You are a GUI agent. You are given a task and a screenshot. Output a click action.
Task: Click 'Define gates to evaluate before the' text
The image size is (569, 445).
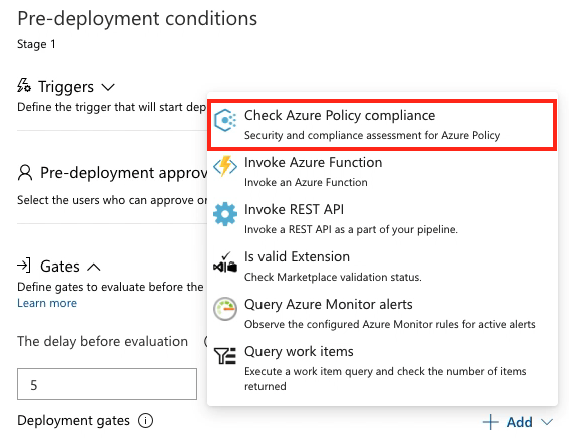pos(110,287)
